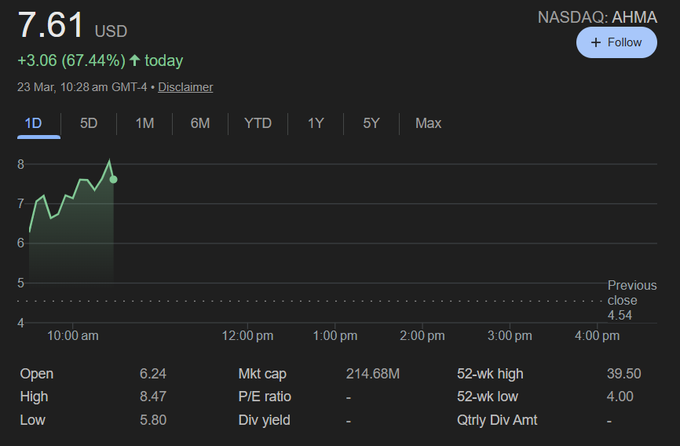Click the High value 8.47
Screen dimensions: 680x446
(153, 397)
